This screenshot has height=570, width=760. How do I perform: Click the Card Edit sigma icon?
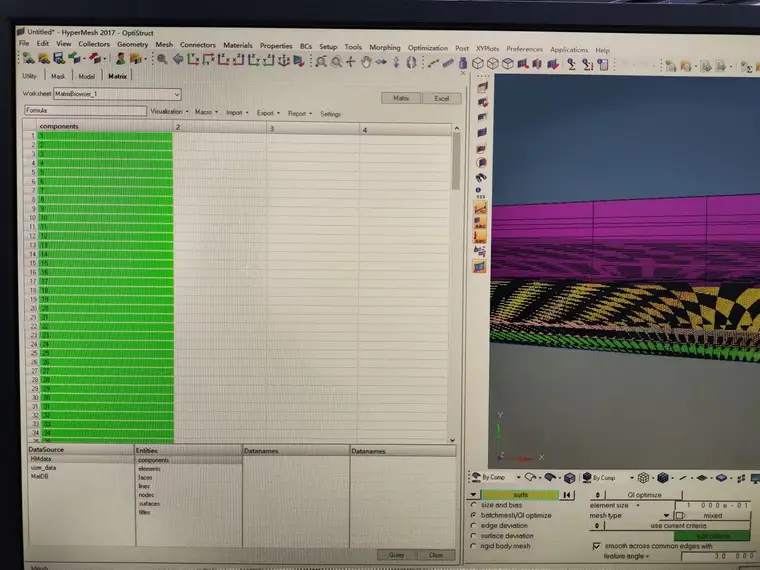572,64
